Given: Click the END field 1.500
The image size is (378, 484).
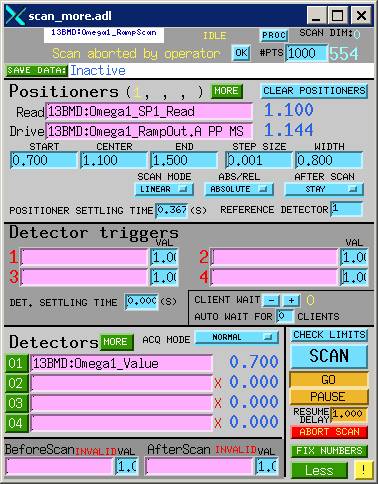Looking at the screenshot, I should click(x=184, y=161).
